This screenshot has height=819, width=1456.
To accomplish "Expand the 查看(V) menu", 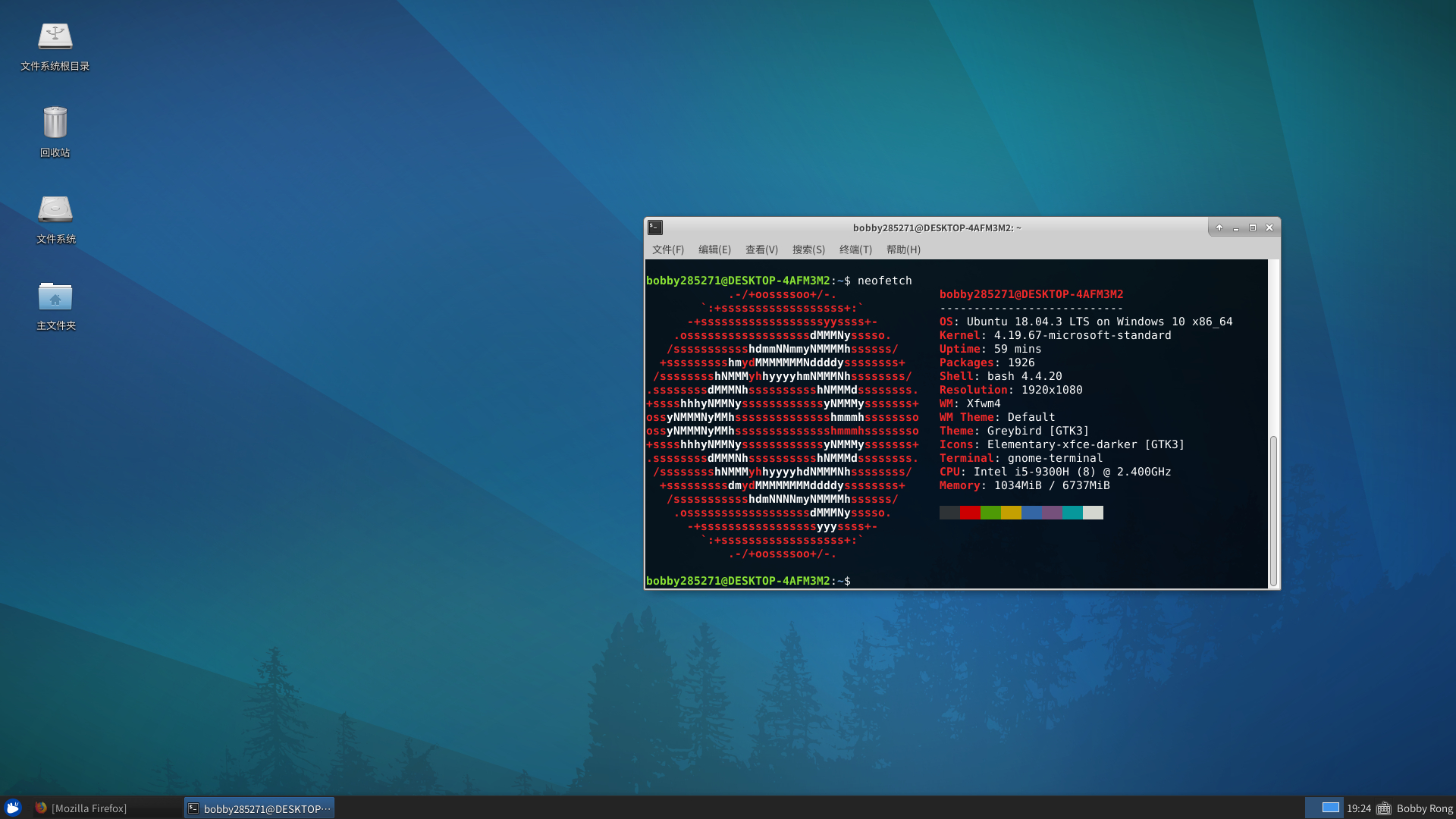I will coord(761,249).
